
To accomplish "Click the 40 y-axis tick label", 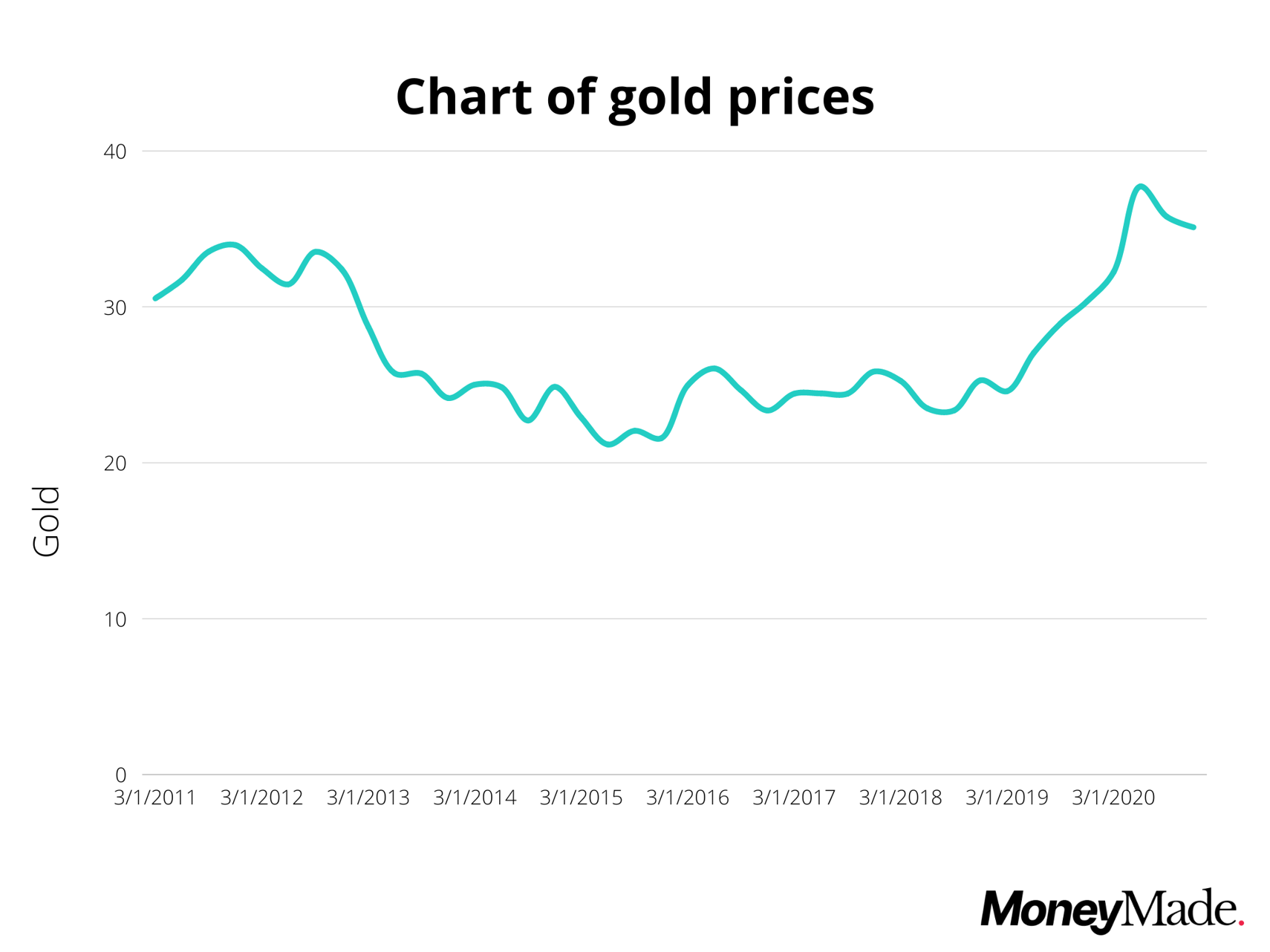I will click(x=115, y=151).
